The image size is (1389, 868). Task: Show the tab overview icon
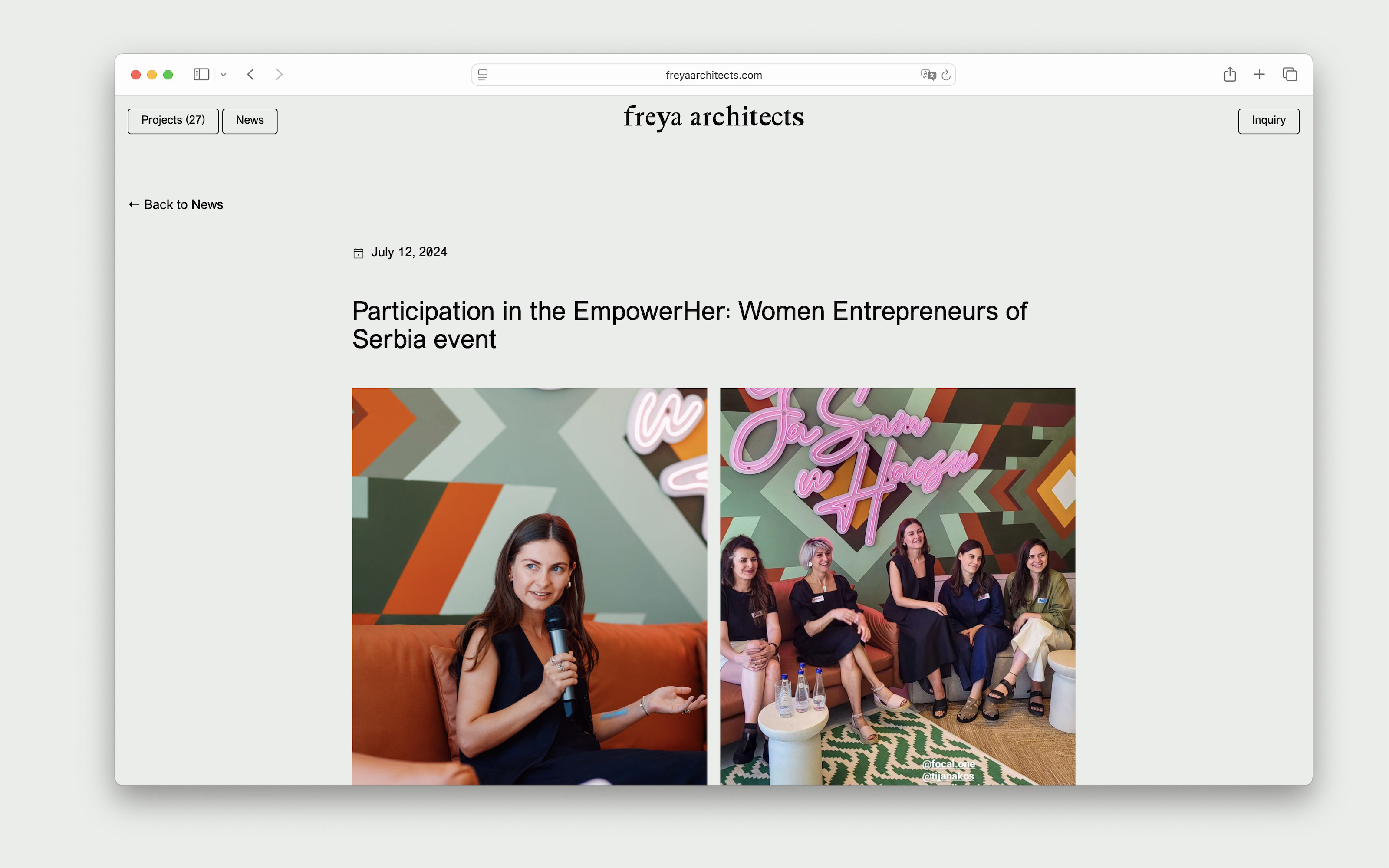point(1290,75)
